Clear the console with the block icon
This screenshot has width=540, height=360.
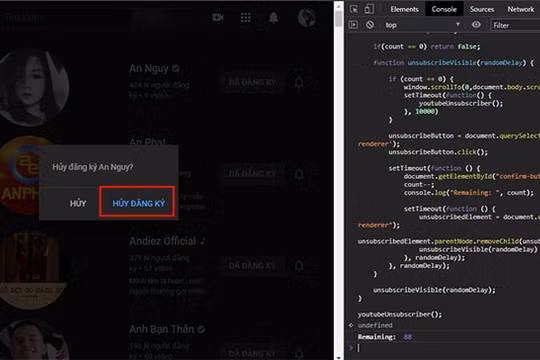click(370, 25)
